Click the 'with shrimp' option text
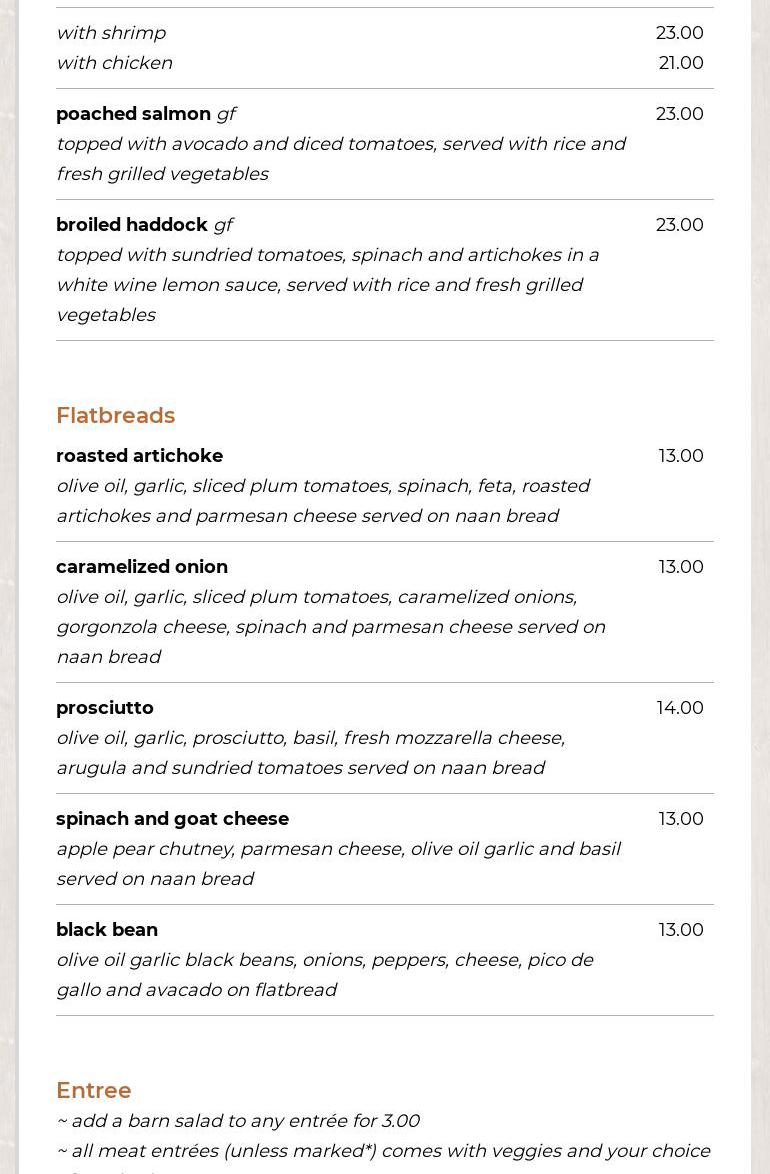Viewport: 770px width, 1174px height. [110, 33]
